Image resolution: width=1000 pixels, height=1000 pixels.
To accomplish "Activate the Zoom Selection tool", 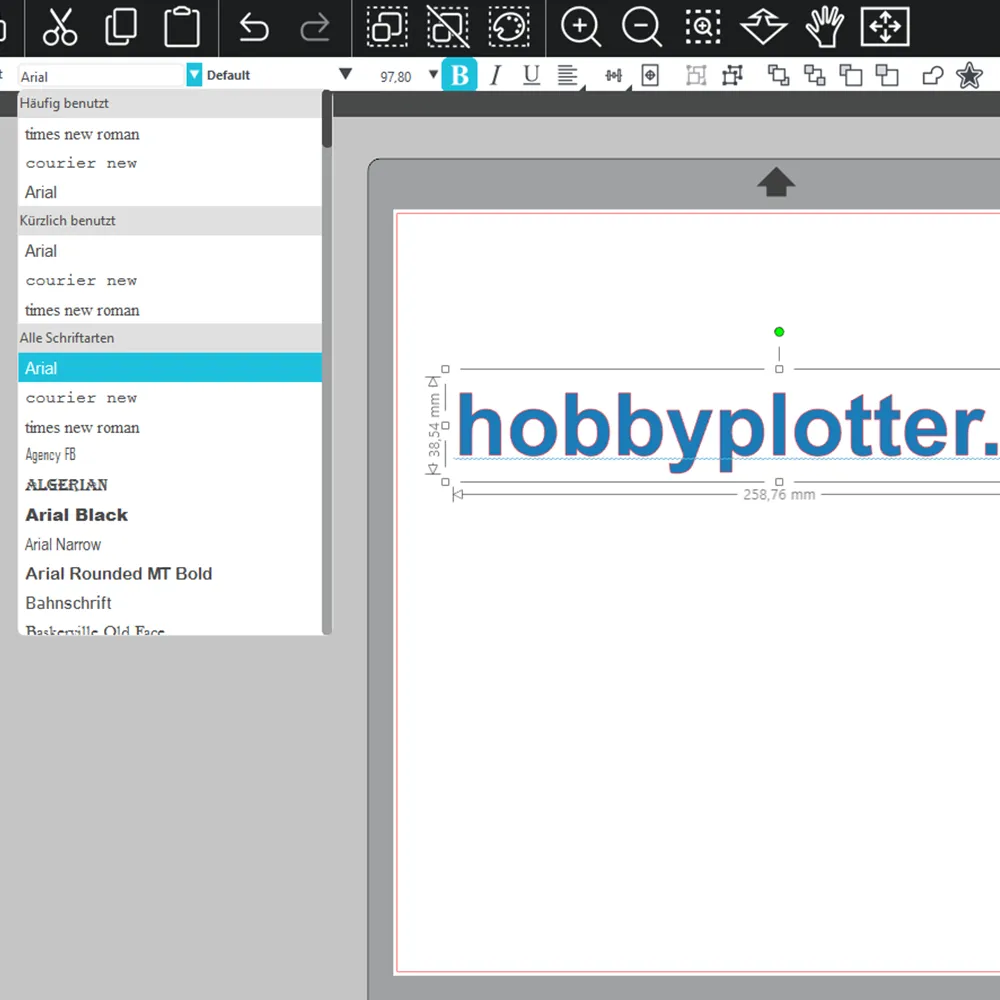I will pos(703,27).
